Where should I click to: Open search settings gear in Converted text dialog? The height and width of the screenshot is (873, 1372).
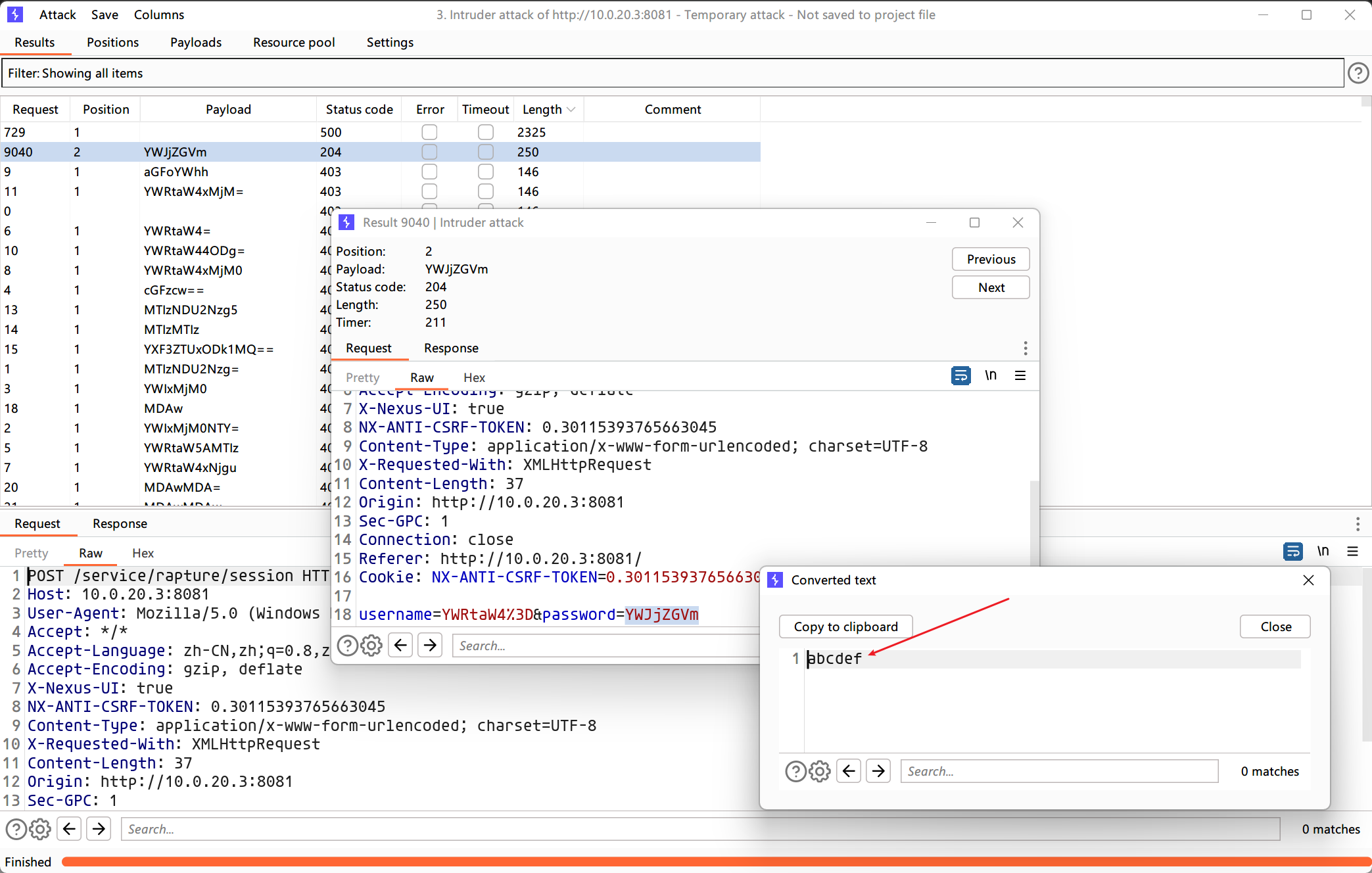tap(820, 771)
